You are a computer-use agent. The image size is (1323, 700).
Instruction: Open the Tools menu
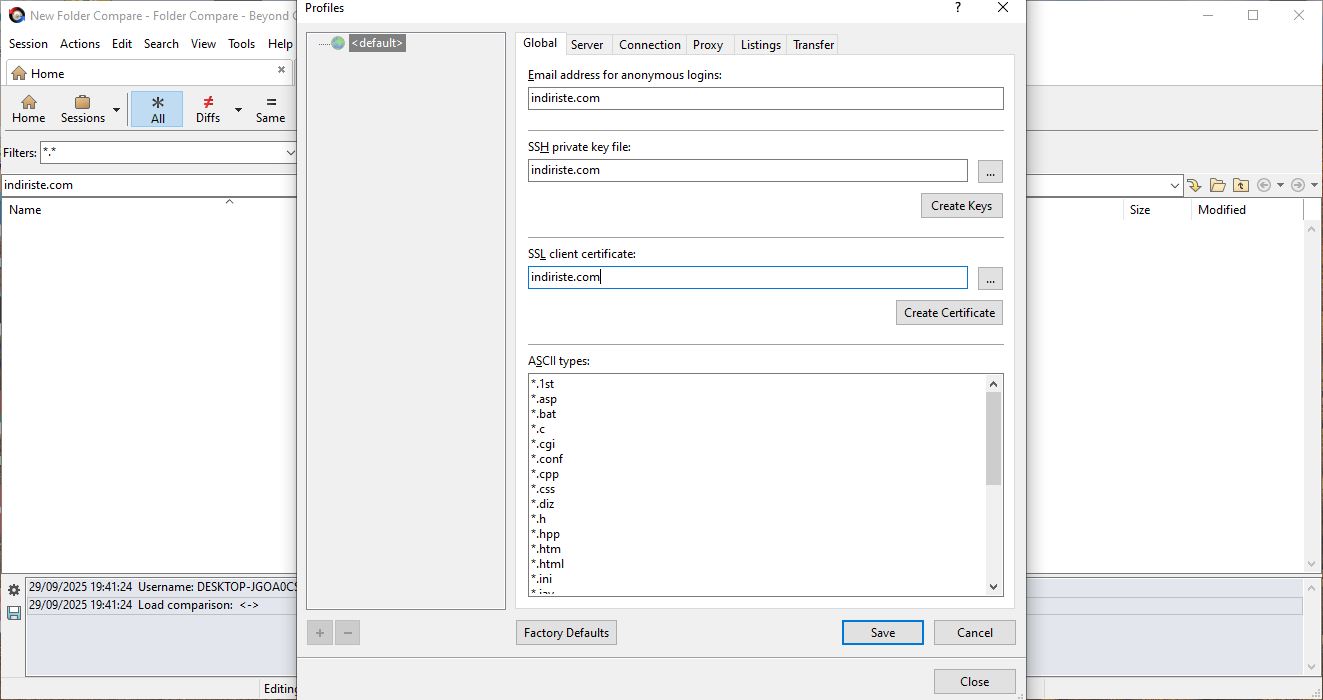tap(242, 44)
